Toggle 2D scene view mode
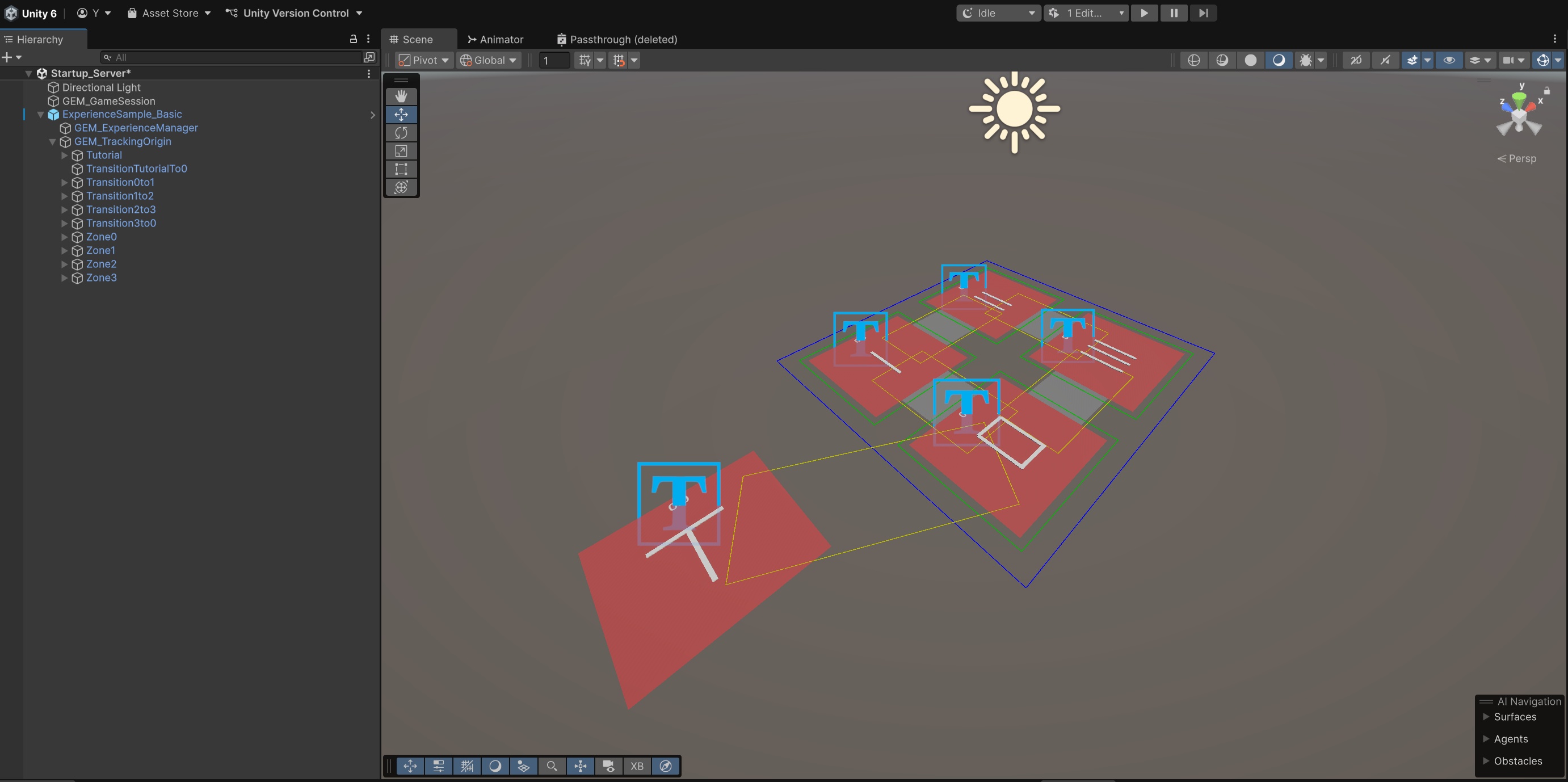 [x=1356, y=60]
